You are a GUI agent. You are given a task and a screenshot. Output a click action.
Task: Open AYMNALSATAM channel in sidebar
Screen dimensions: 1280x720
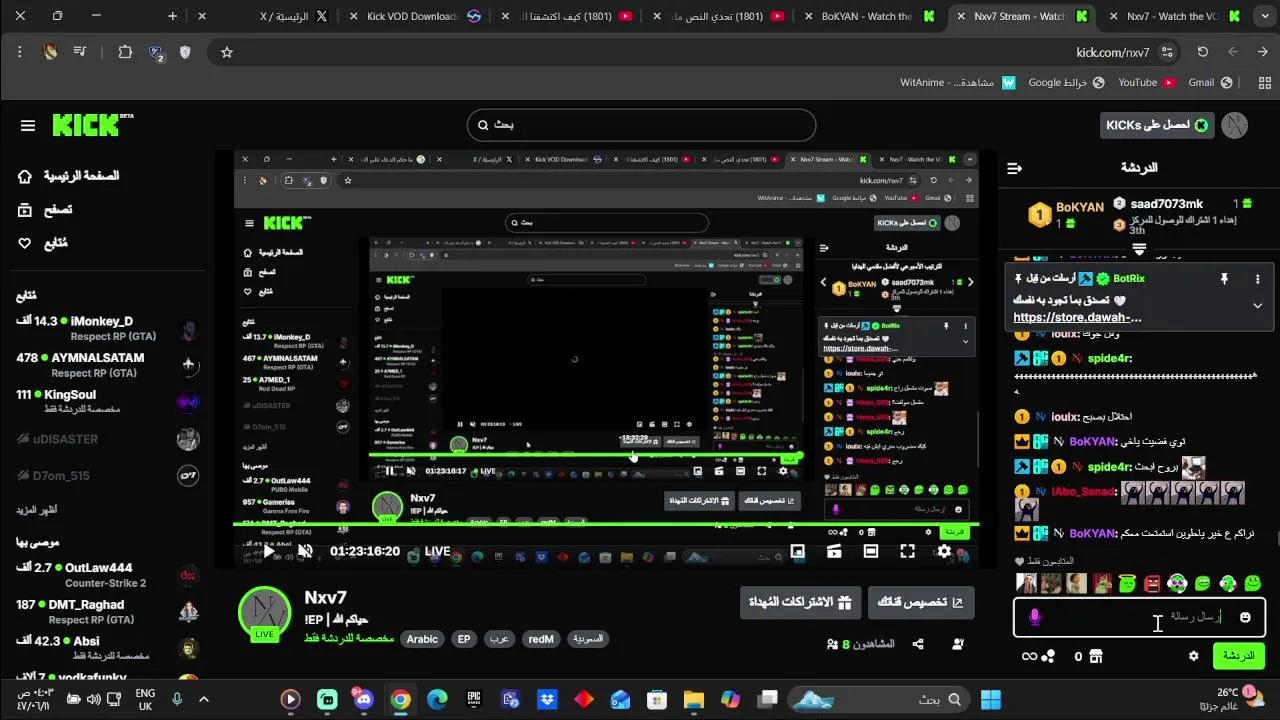[106, 365]
